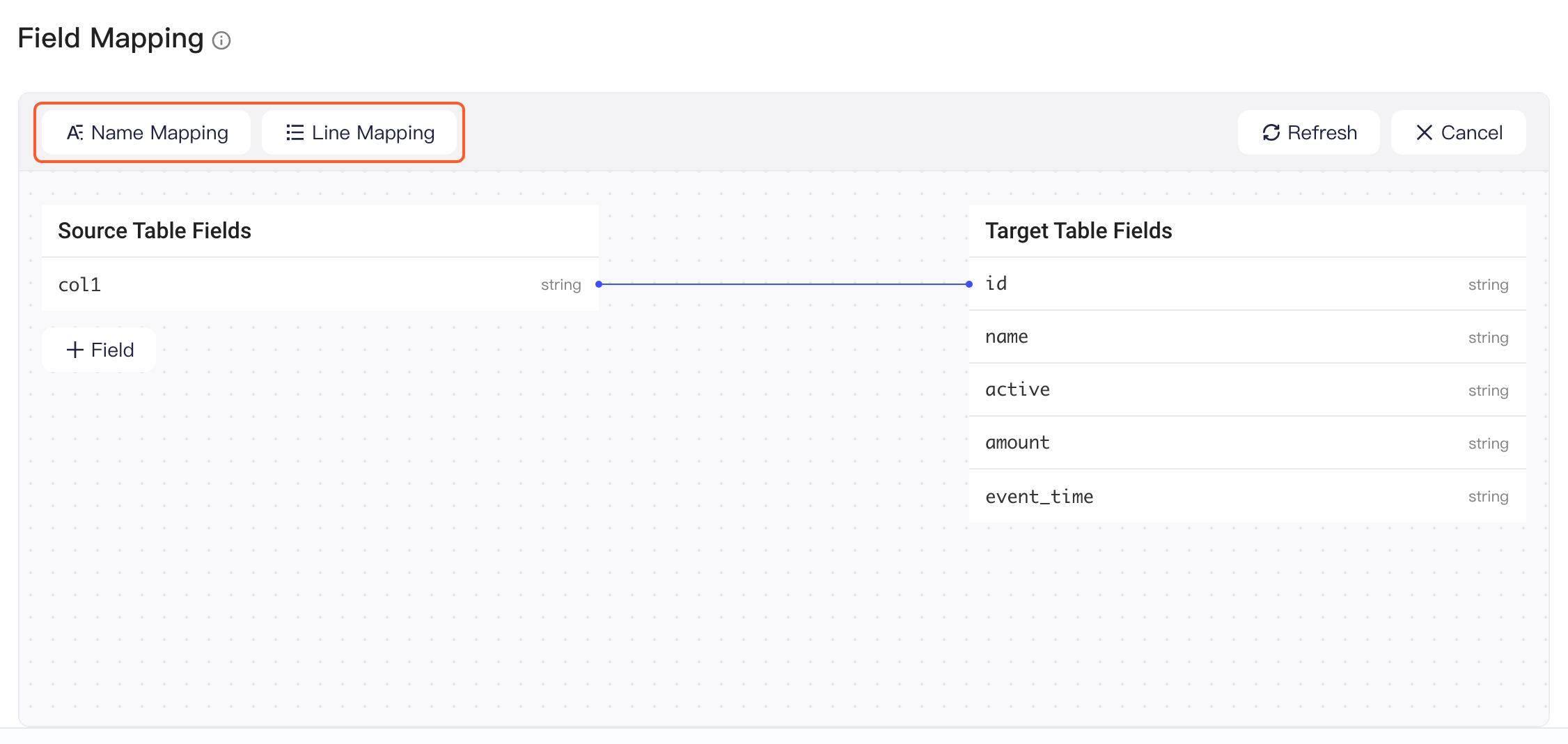Viewport: 1568px width, 744px height.
Task: Apply Line Mapping
Action: point(359,132)
